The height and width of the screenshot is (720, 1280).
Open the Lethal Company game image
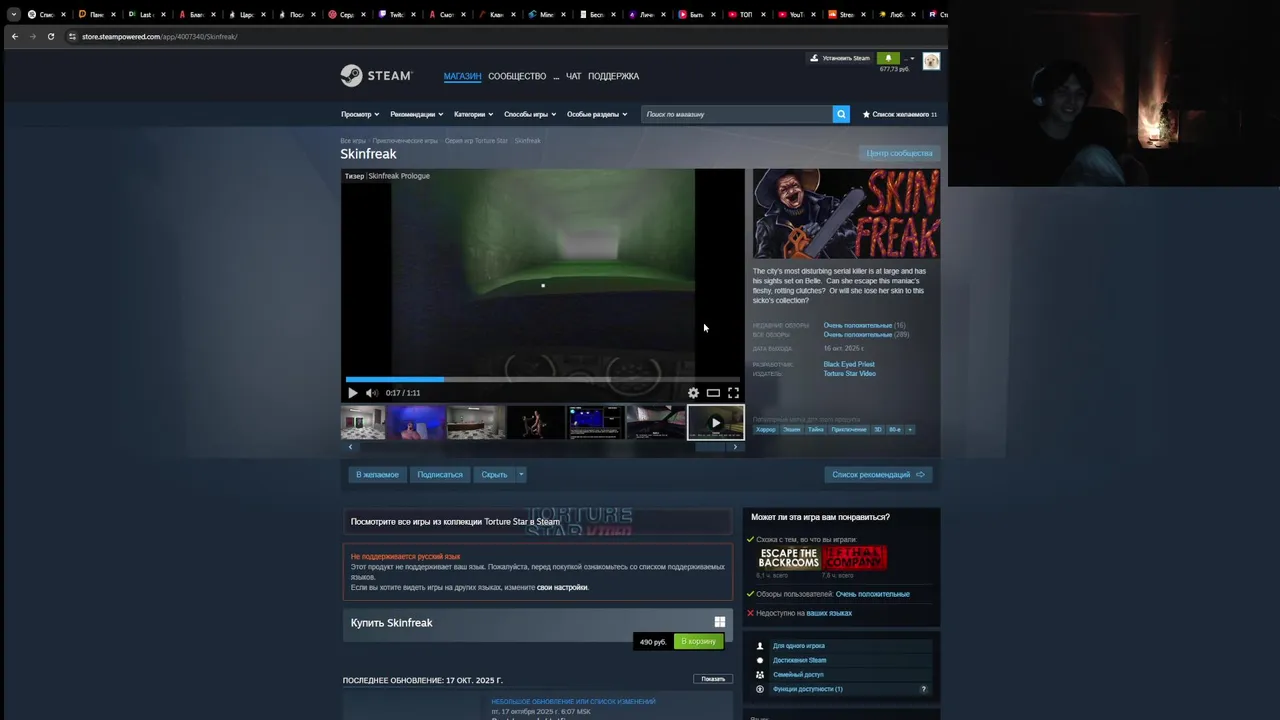pos(854,557)
